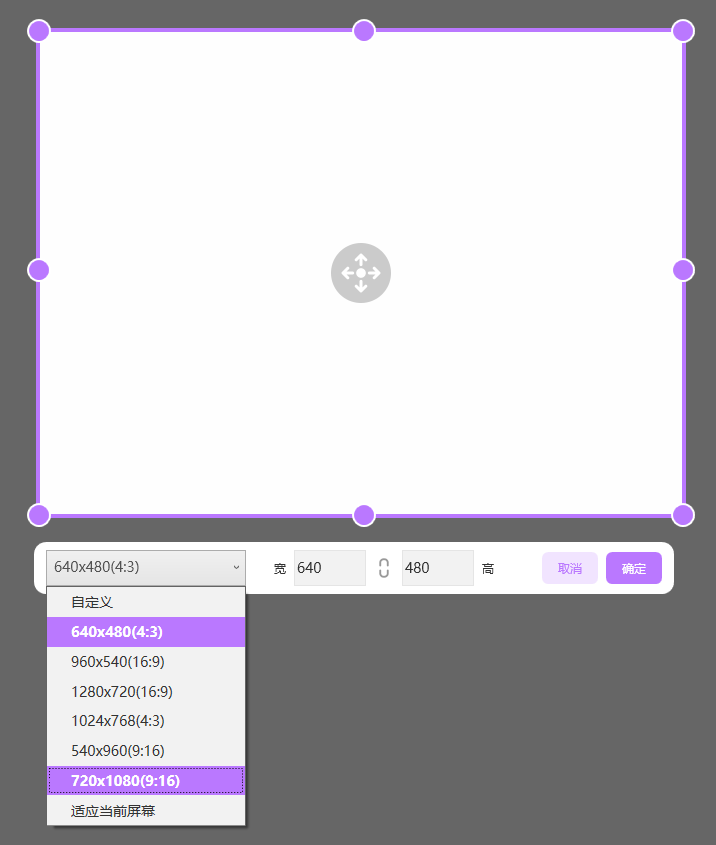
Task: Choose 适应当前屏幕 fit screen option
Action: pyautogui.click(x=146, y=811)
